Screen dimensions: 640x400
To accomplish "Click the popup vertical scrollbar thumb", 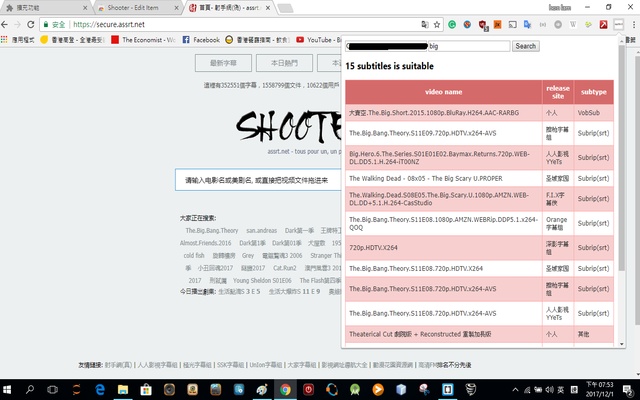I will pyautogui.click(x=622, y=157).
